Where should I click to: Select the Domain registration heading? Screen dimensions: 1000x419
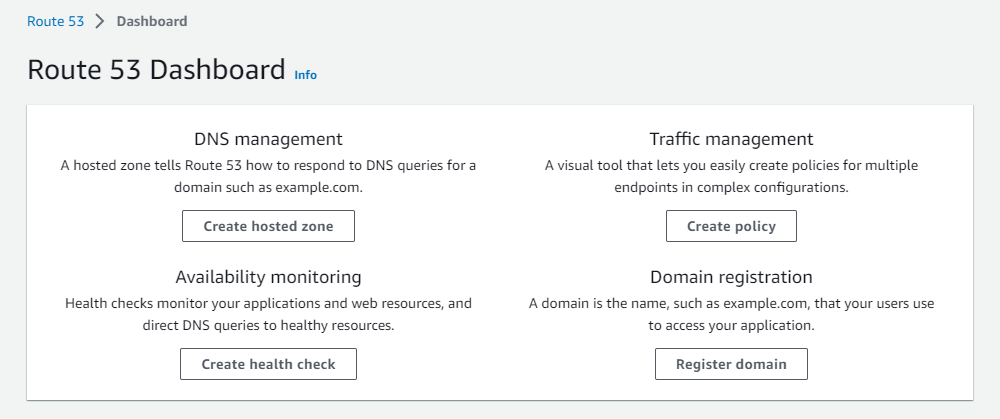click(x=732, y=277)
